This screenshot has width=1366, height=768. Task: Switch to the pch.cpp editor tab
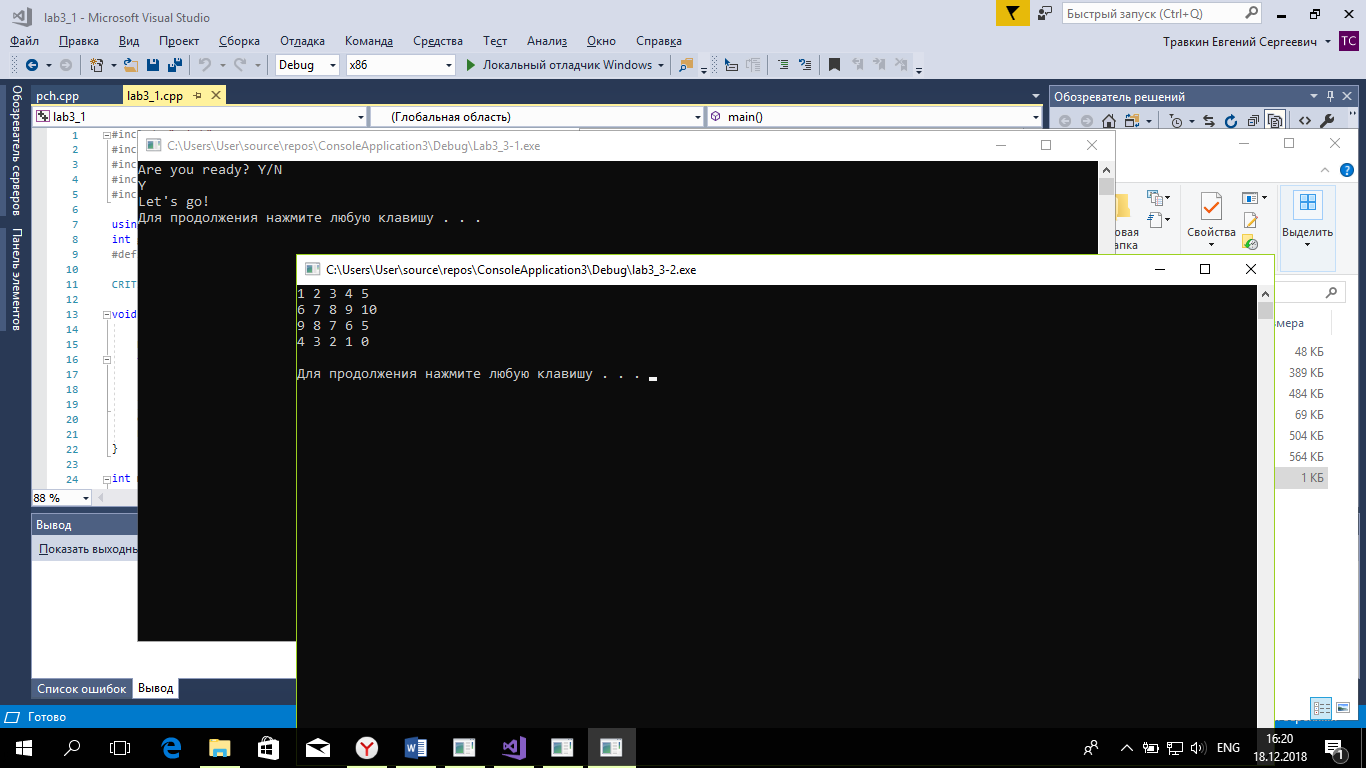[x=58, y=96]
